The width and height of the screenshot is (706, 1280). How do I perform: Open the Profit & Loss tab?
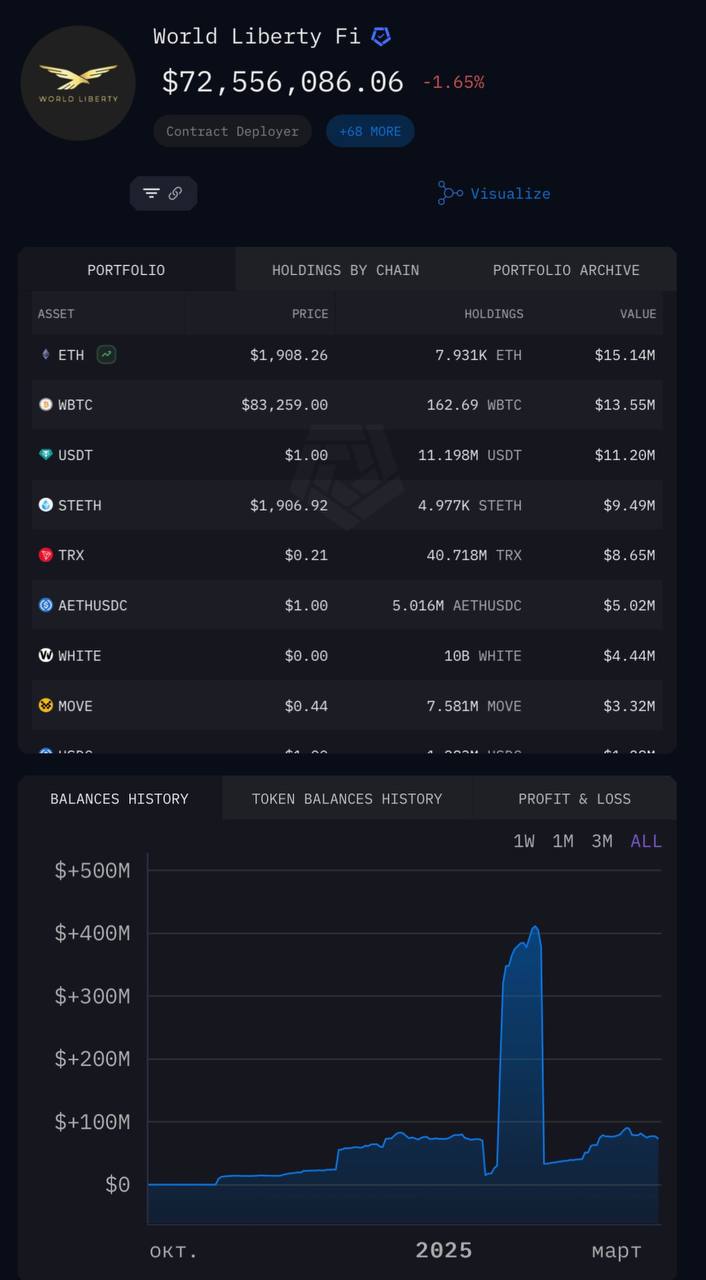tap(574, 799)
